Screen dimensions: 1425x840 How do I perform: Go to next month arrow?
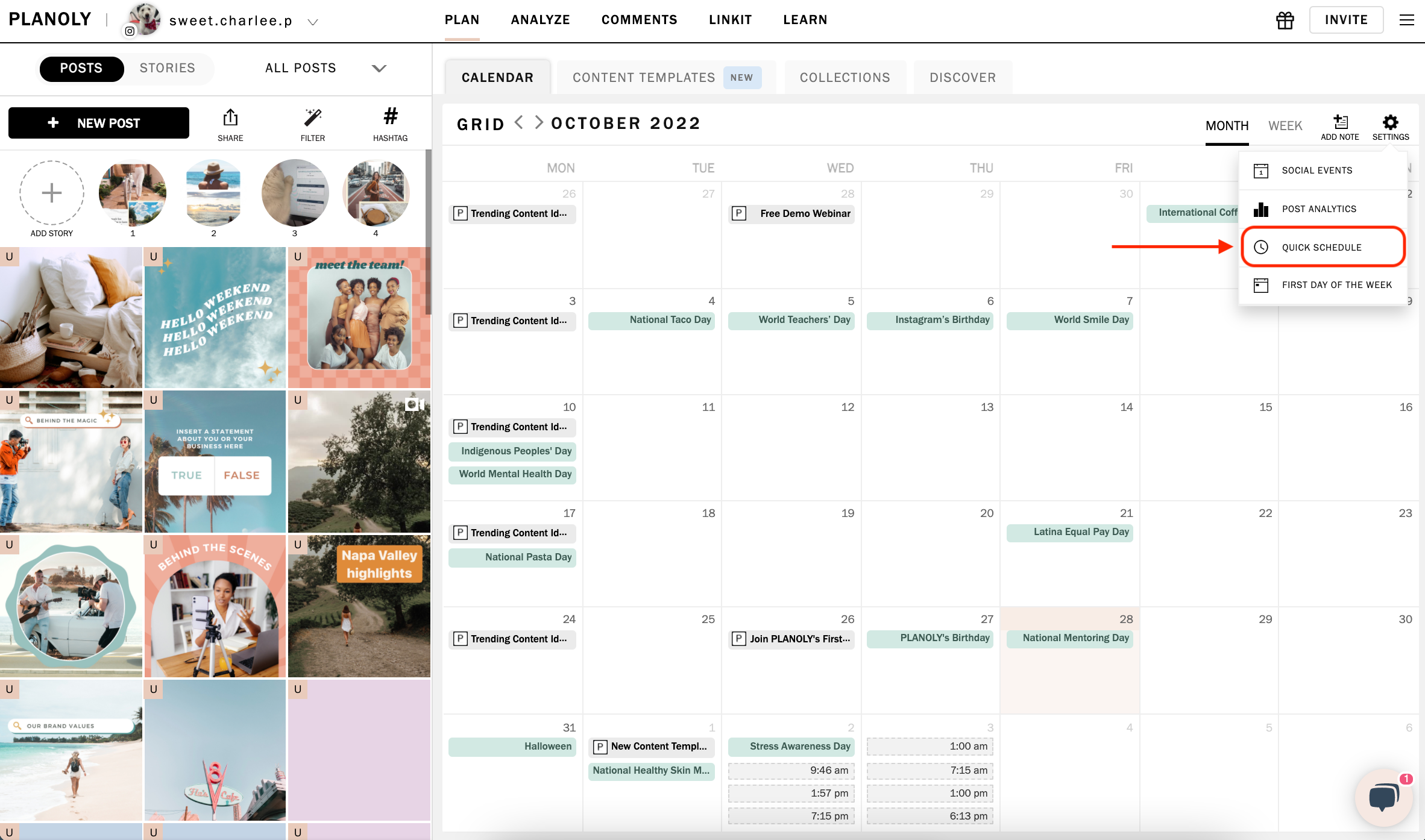(539, 123)
